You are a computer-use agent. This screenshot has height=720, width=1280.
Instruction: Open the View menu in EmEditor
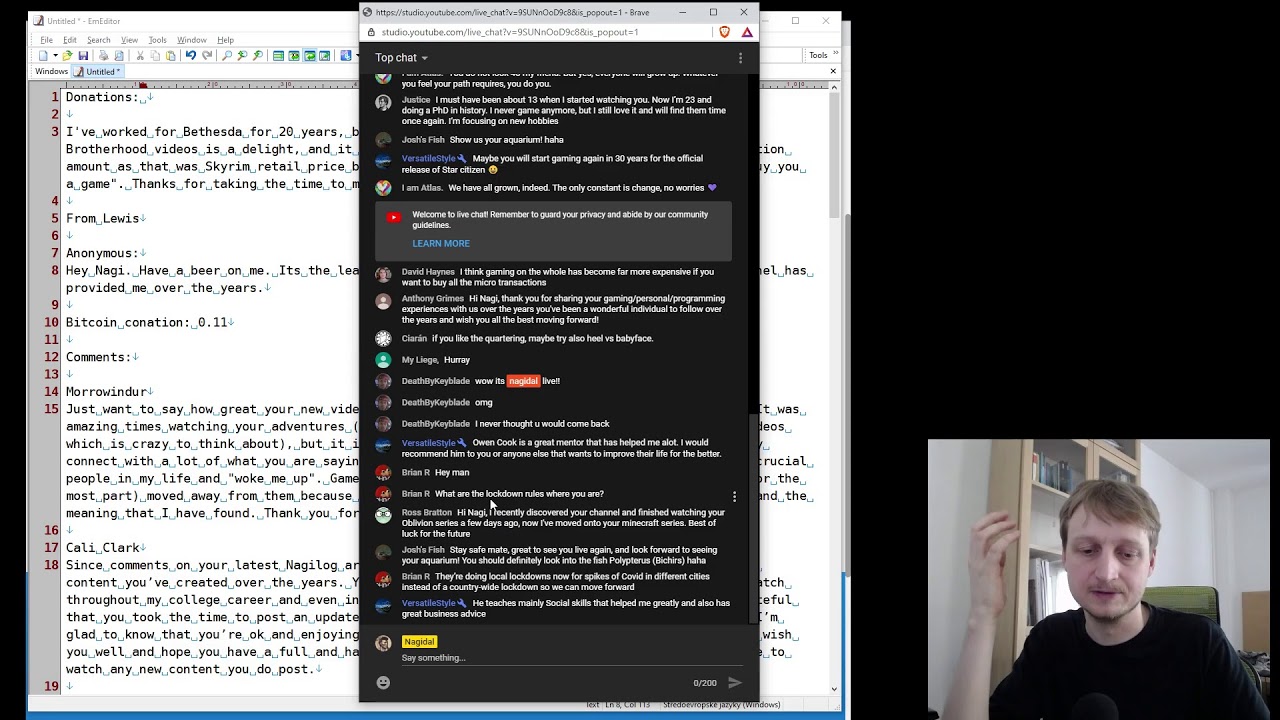pyautogui.click(x=129, y=40)
